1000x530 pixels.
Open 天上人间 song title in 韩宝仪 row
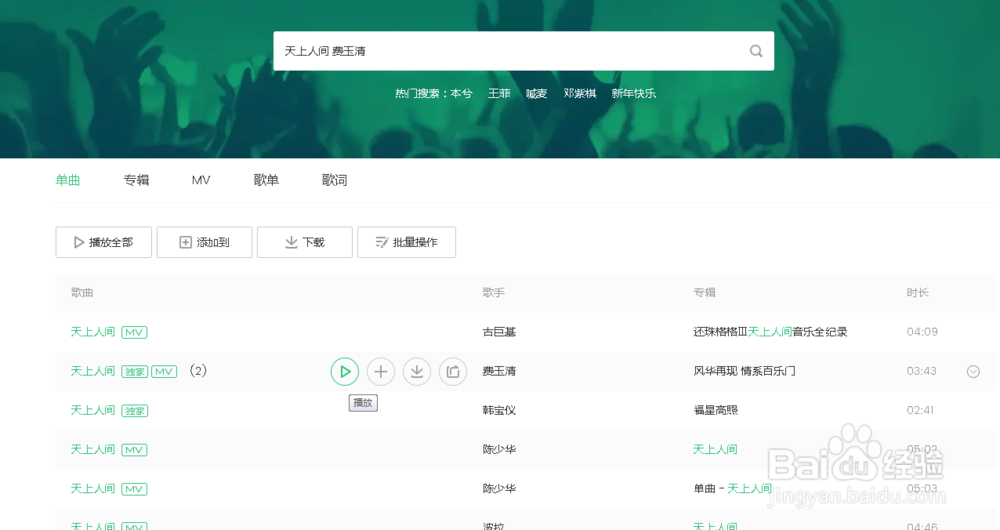click(x=93, y=410)
